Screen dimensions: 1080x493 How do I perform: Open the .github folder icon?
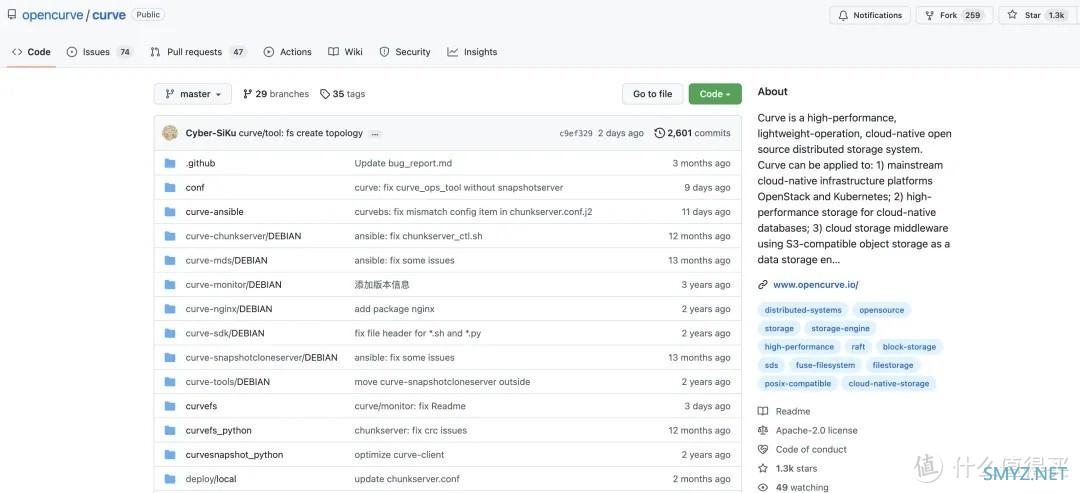pyautogui.click(x=170, y=163)
